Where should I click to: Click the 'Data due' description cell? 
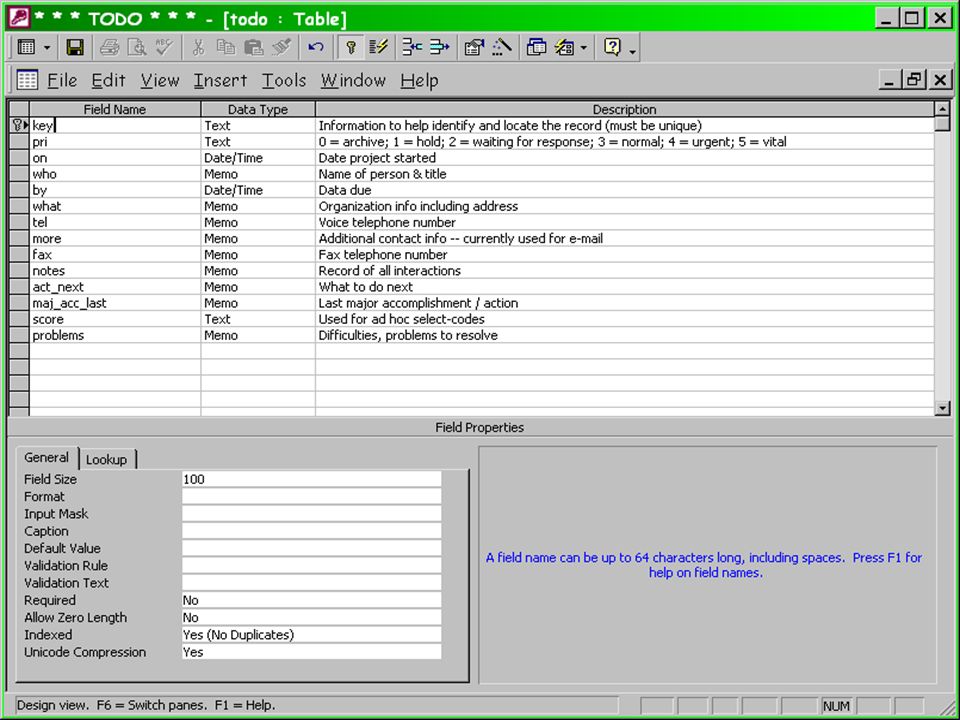624,190
